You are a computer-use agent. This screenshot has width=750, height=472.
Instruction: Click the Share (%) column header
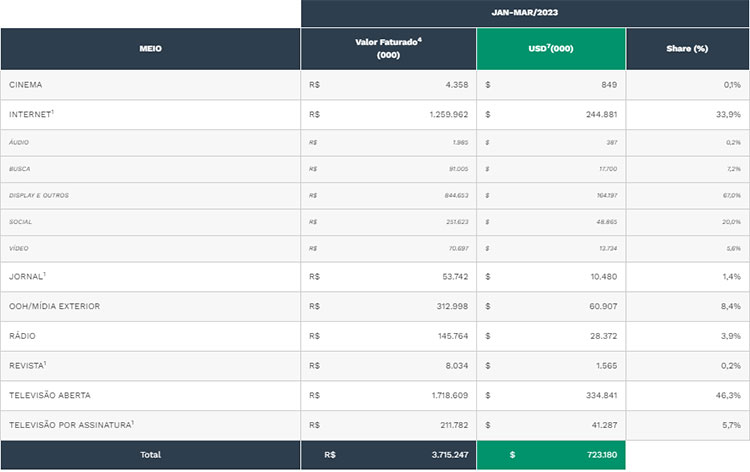coord(687,49)
